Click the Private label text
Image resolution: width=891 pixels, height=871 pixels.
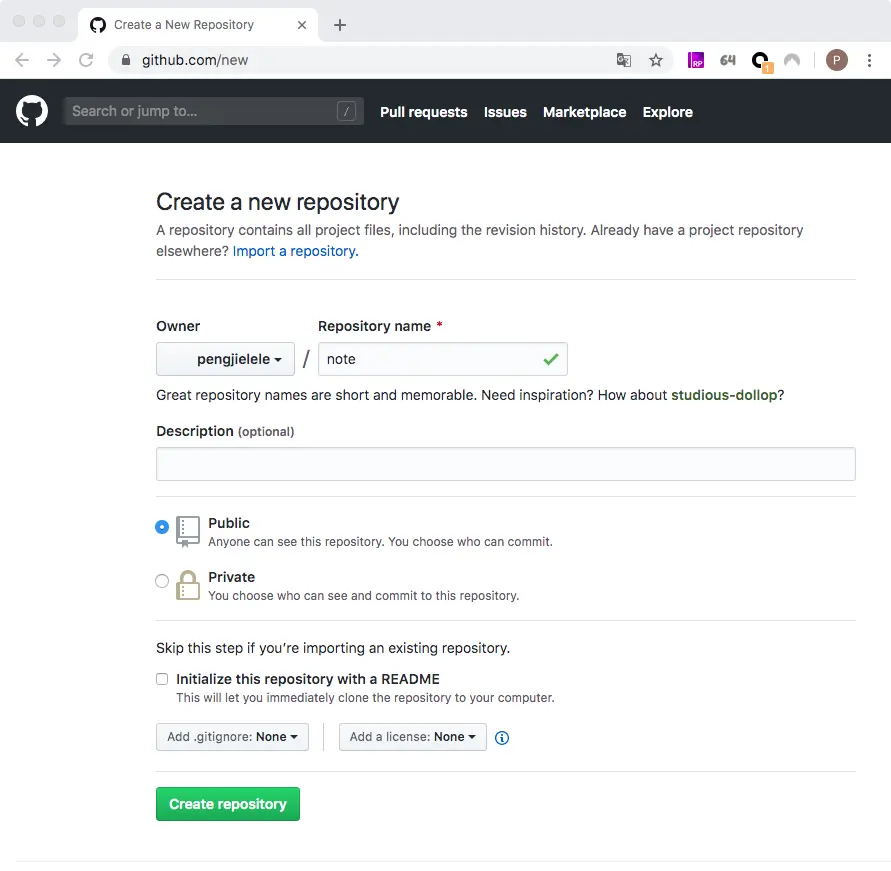pyautogui.click(x=231, y=577)
